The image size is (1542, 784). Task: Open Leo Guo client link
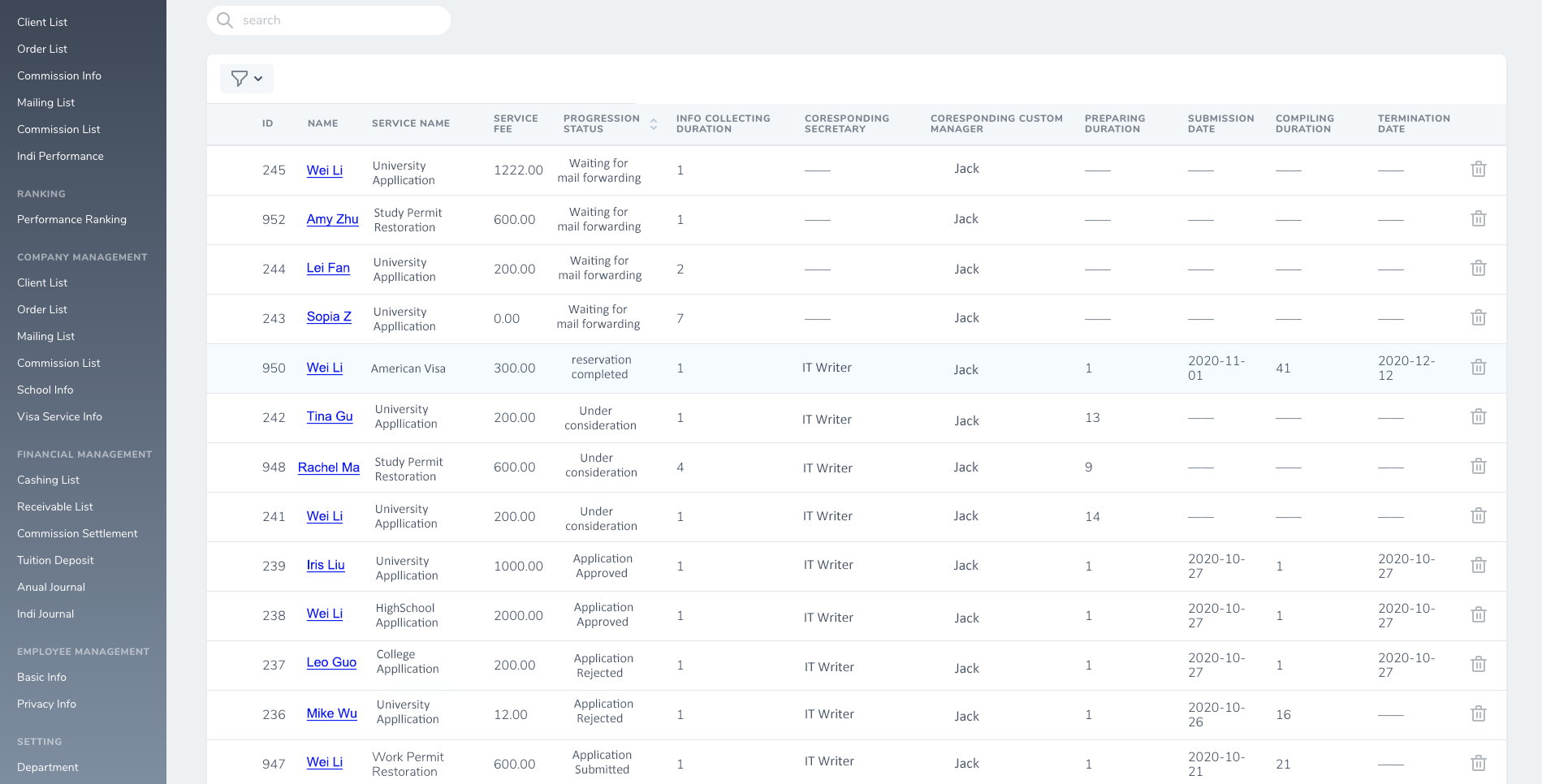(331, 662)
